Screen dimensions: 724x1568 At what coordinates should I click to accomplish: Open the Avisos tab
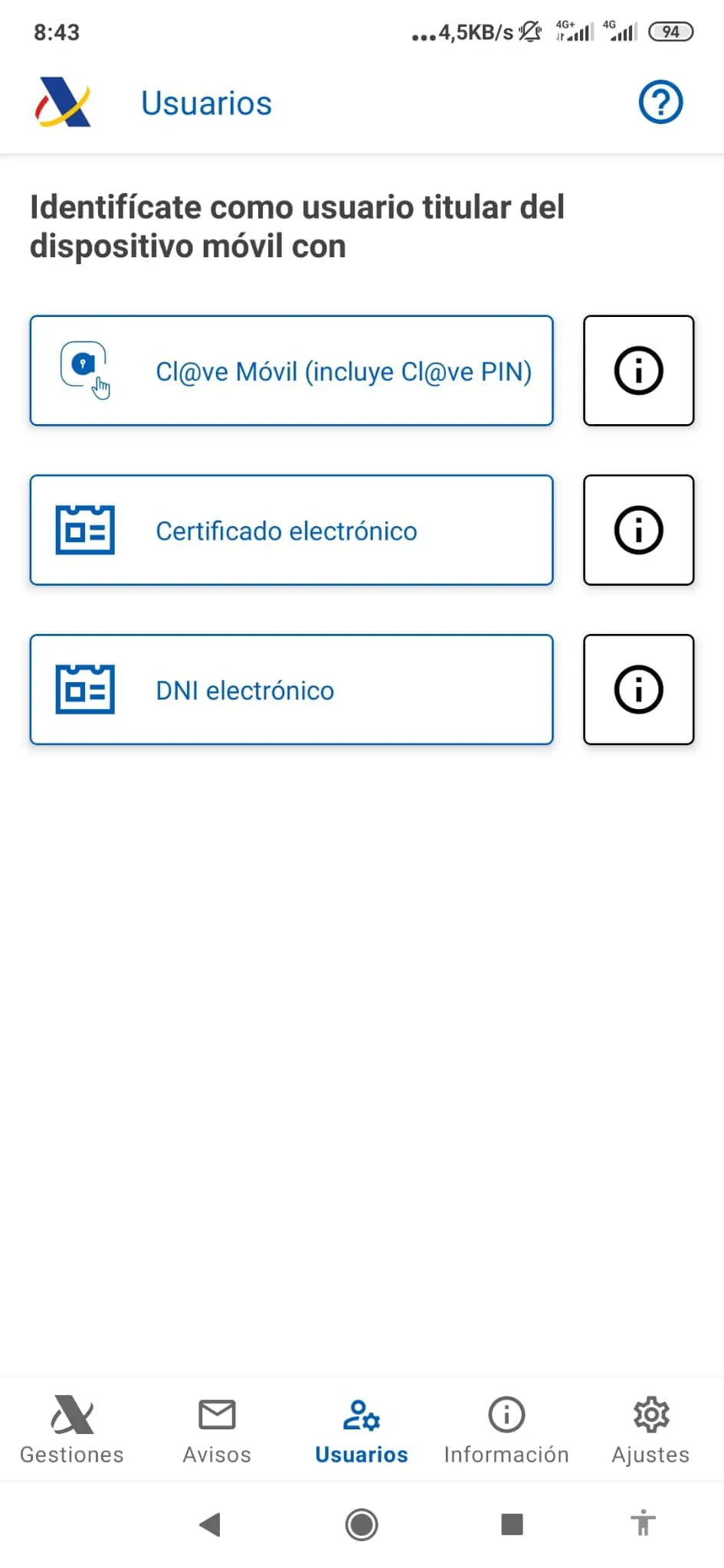[x=217, y=1429]
